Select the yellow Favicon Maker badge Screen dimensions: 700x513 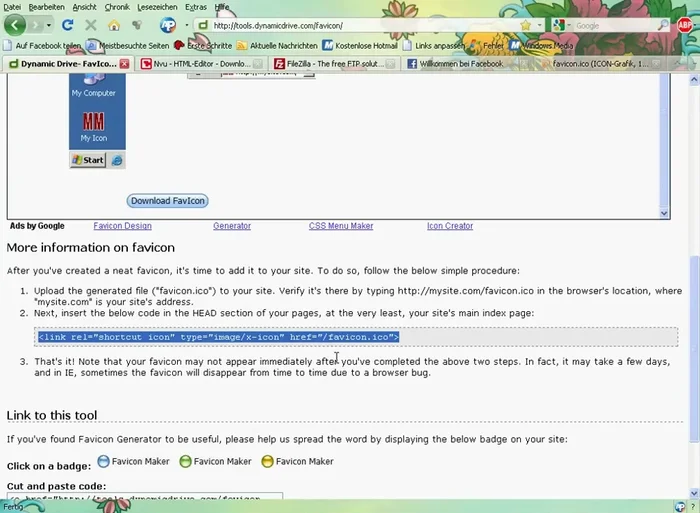tap(298, 461)
